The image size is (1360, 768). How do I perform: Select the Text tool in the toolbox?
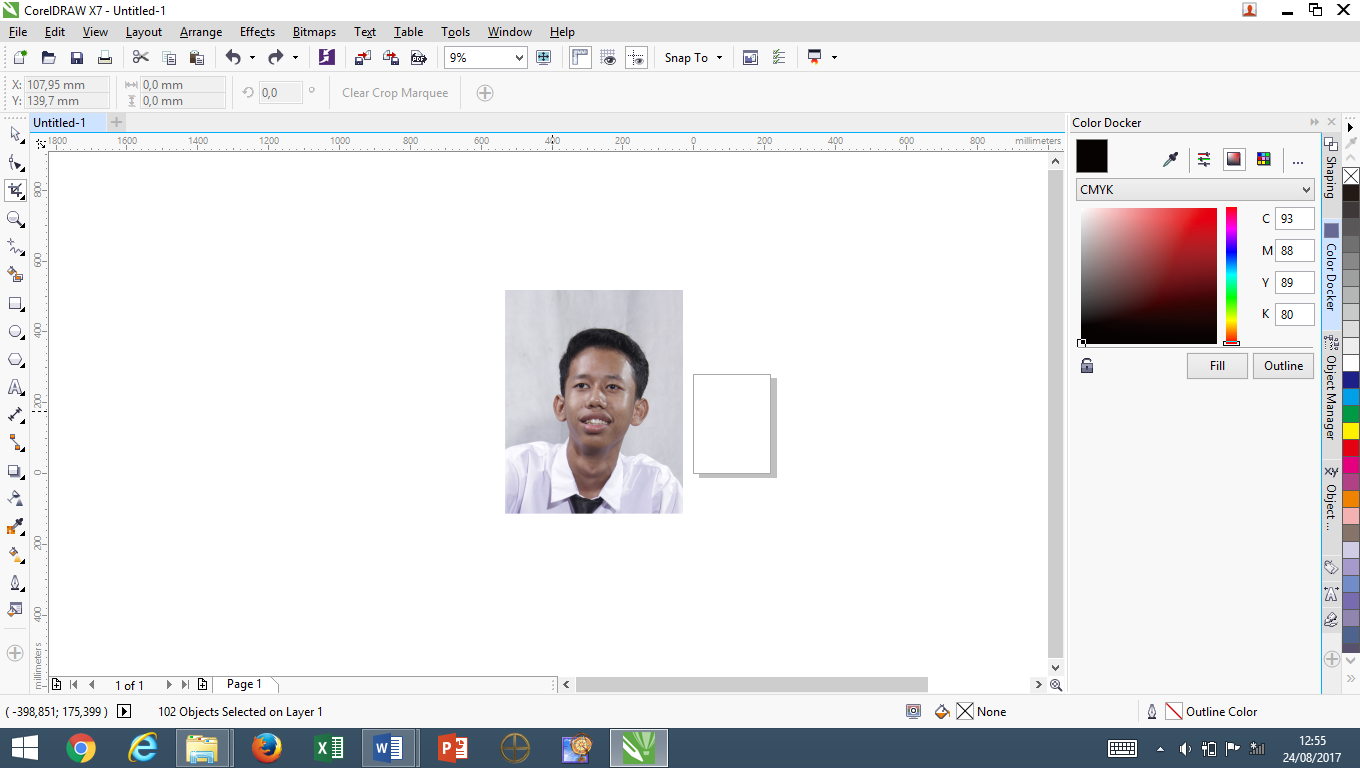(x=15, y=387)
